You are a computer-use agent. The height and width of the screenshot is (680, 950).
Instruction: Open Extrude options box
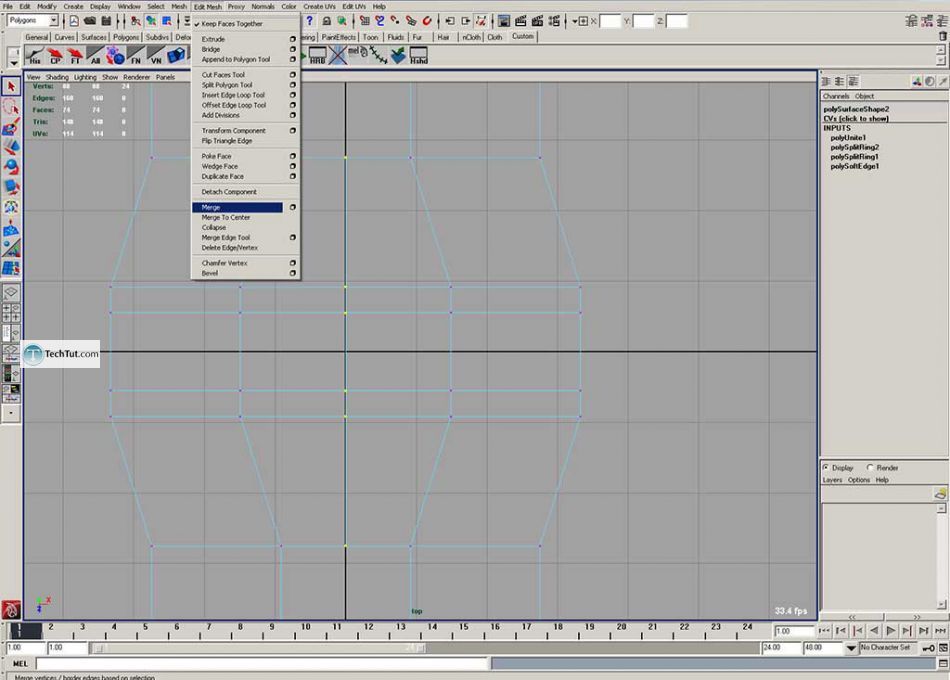293,39
